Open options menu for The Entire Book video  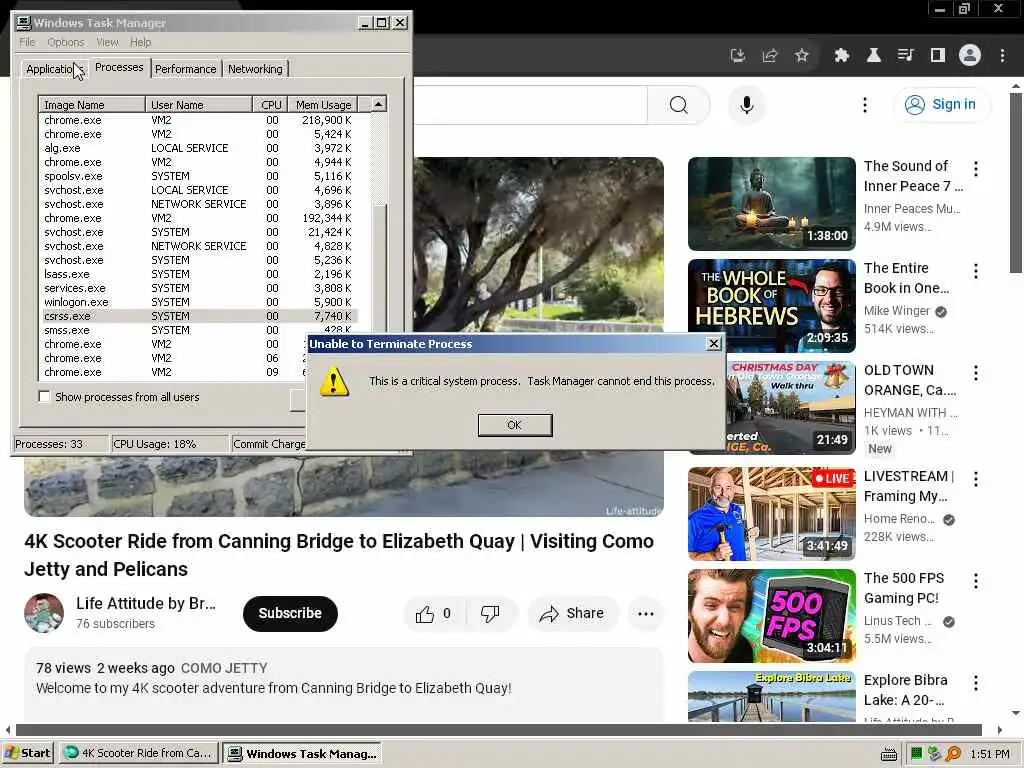[x=976, y=271]
